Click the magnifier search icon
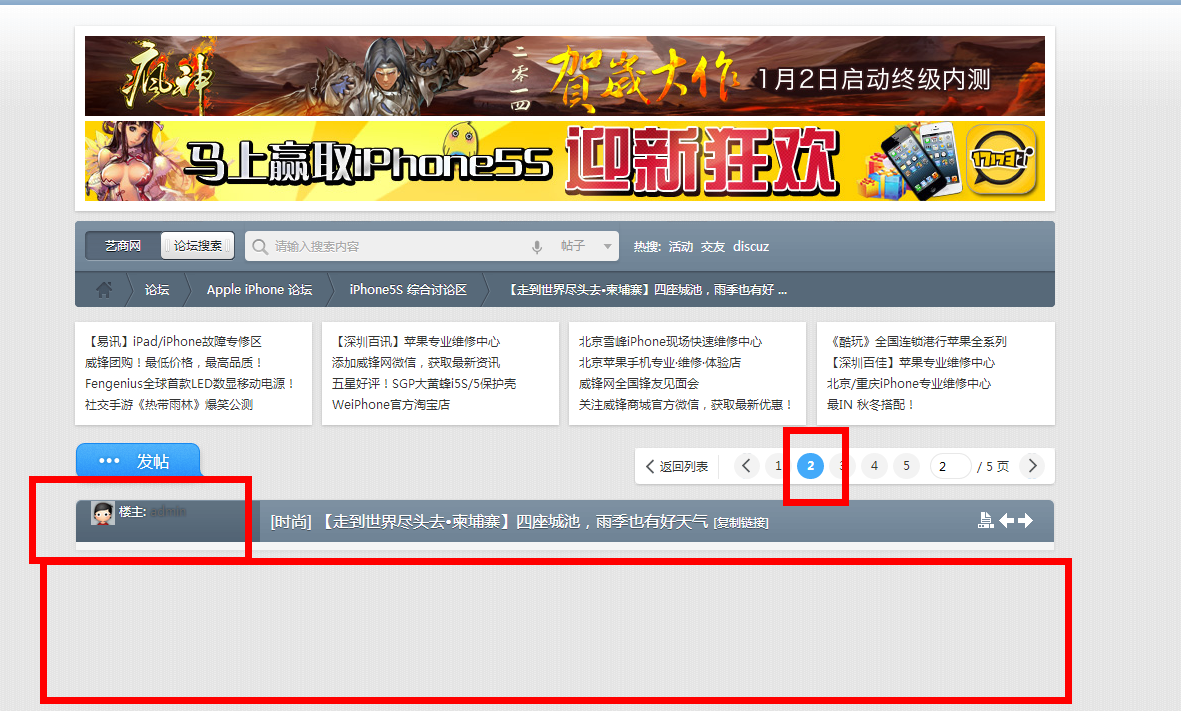Screen dimensions: 1181x711 click(260, 246)
